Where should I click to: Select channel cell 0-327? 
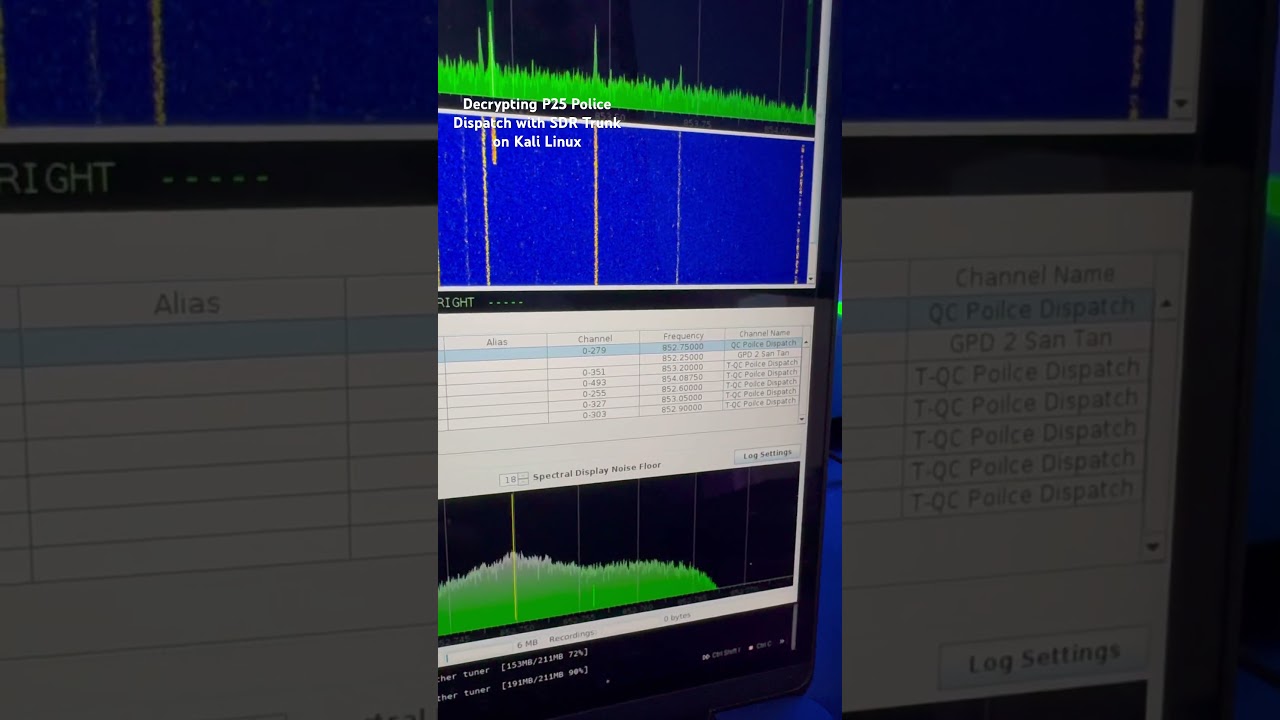594,404
